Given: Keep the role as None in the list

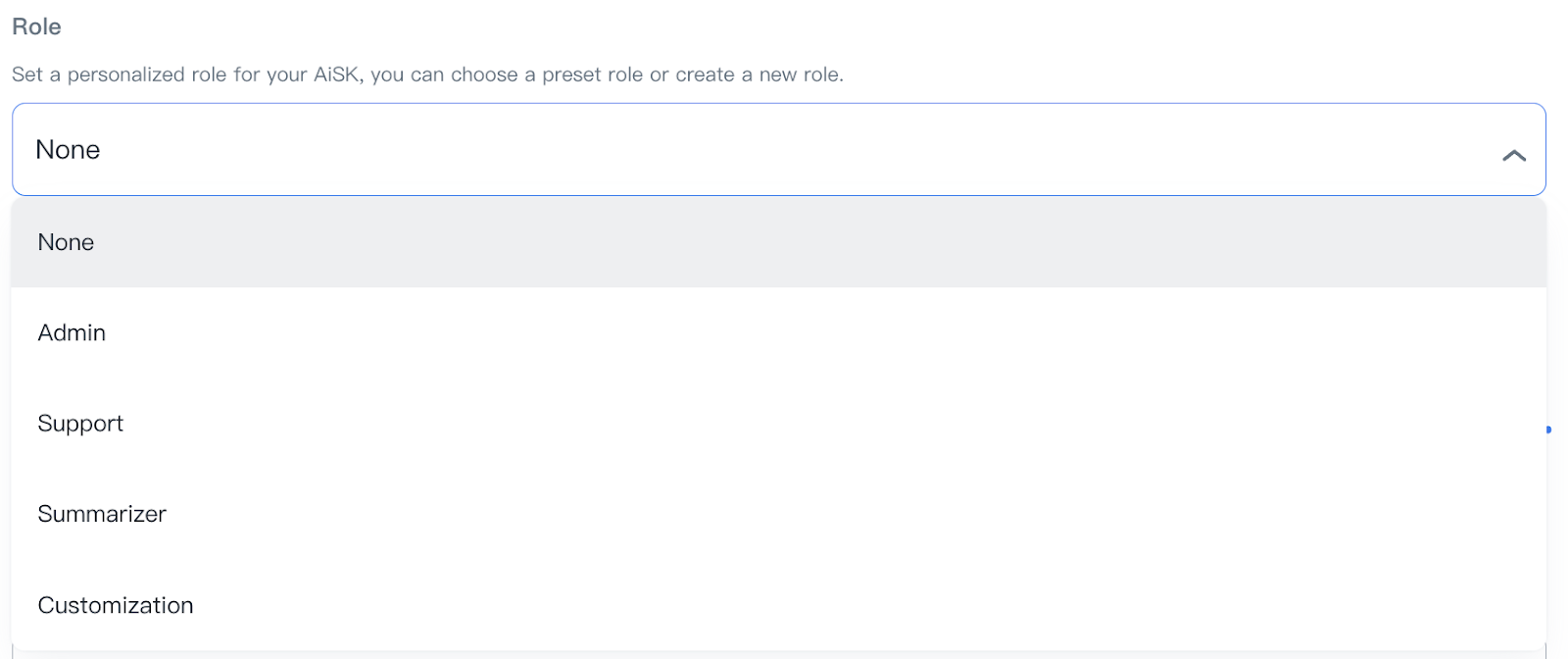Looking at the screenshot, I should point(66,242).
